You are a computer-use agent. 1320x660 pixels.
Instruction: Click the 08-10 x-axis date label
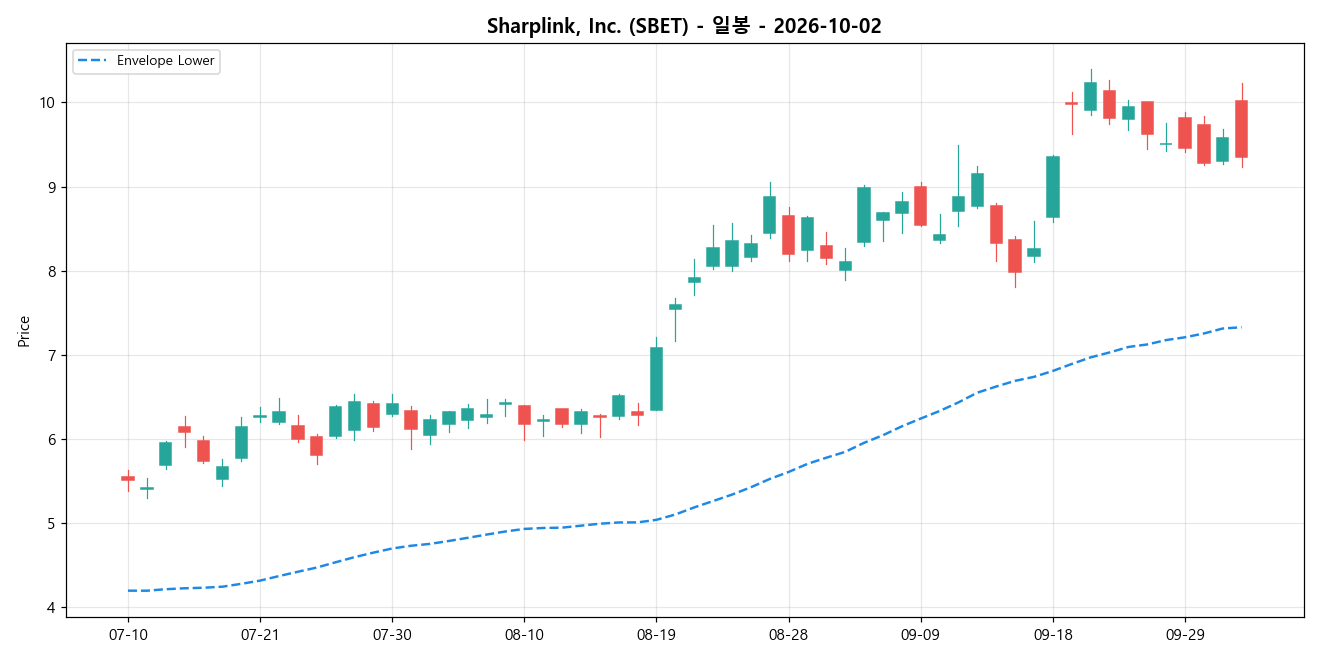click(x=524, y=635)
